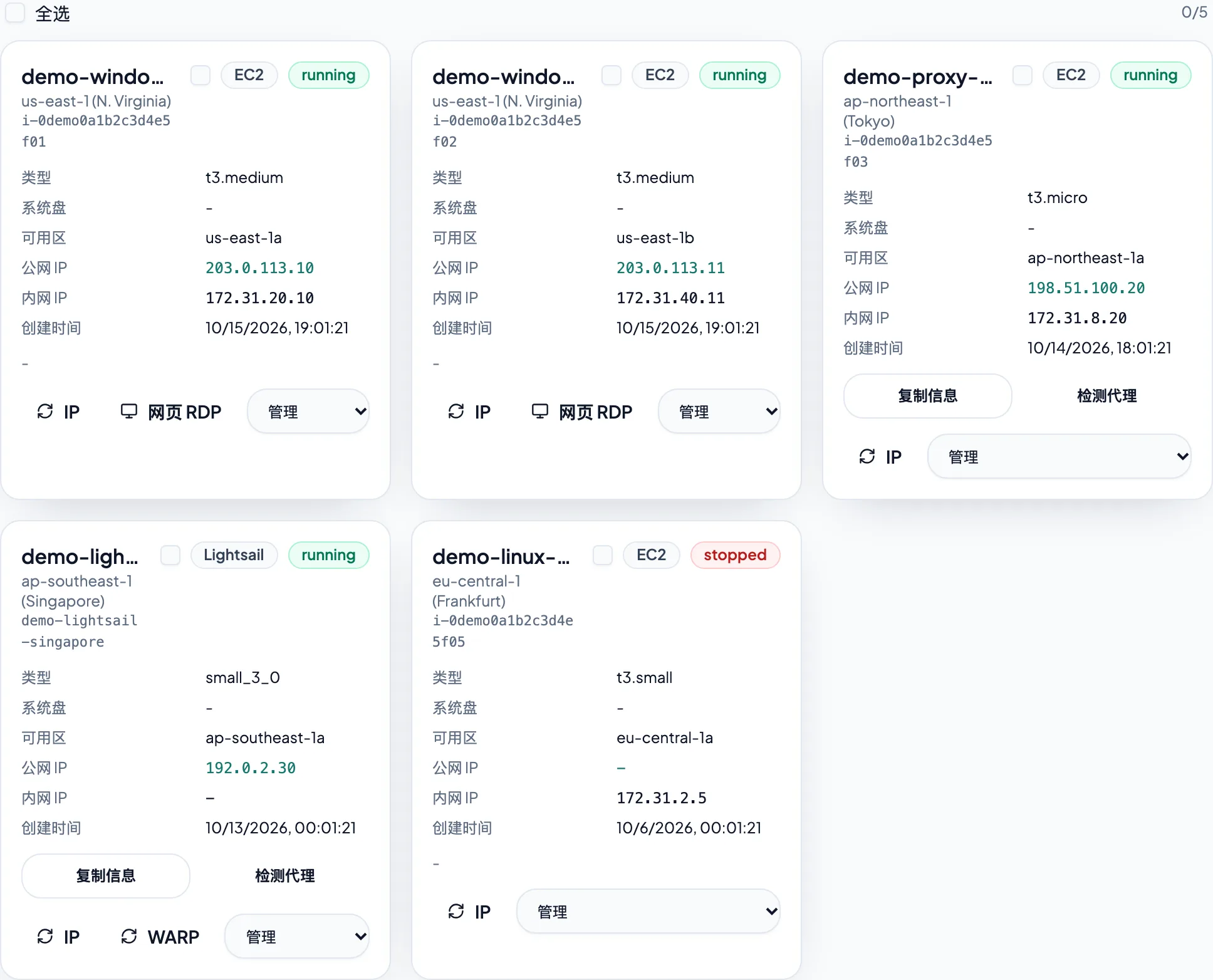Screen dimensions: 1213x980
Task: Refresh IP on the demo-lightsail card
Action: click(x=58, y=937)
